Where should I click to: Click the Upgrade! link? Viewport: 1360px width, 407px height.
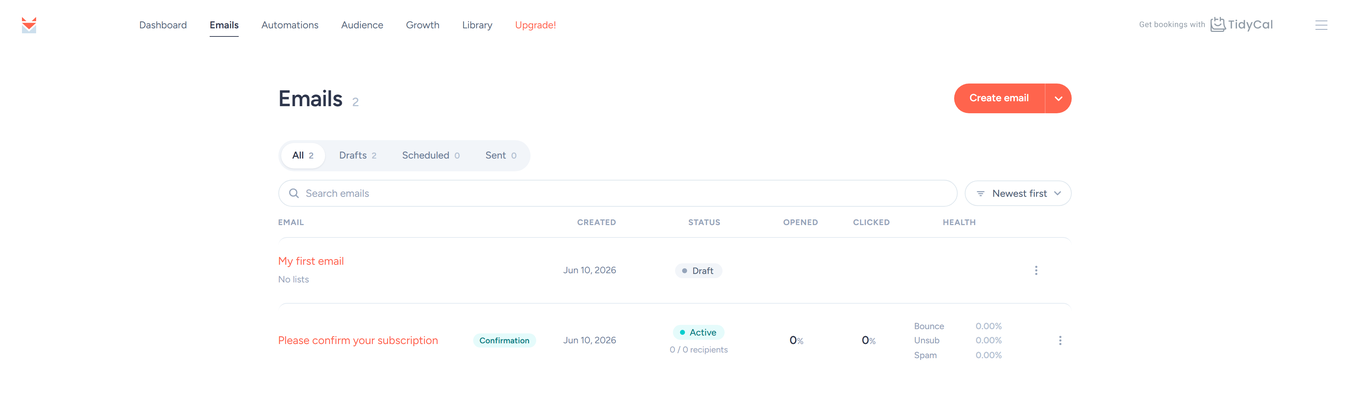[x=535, y=25]
